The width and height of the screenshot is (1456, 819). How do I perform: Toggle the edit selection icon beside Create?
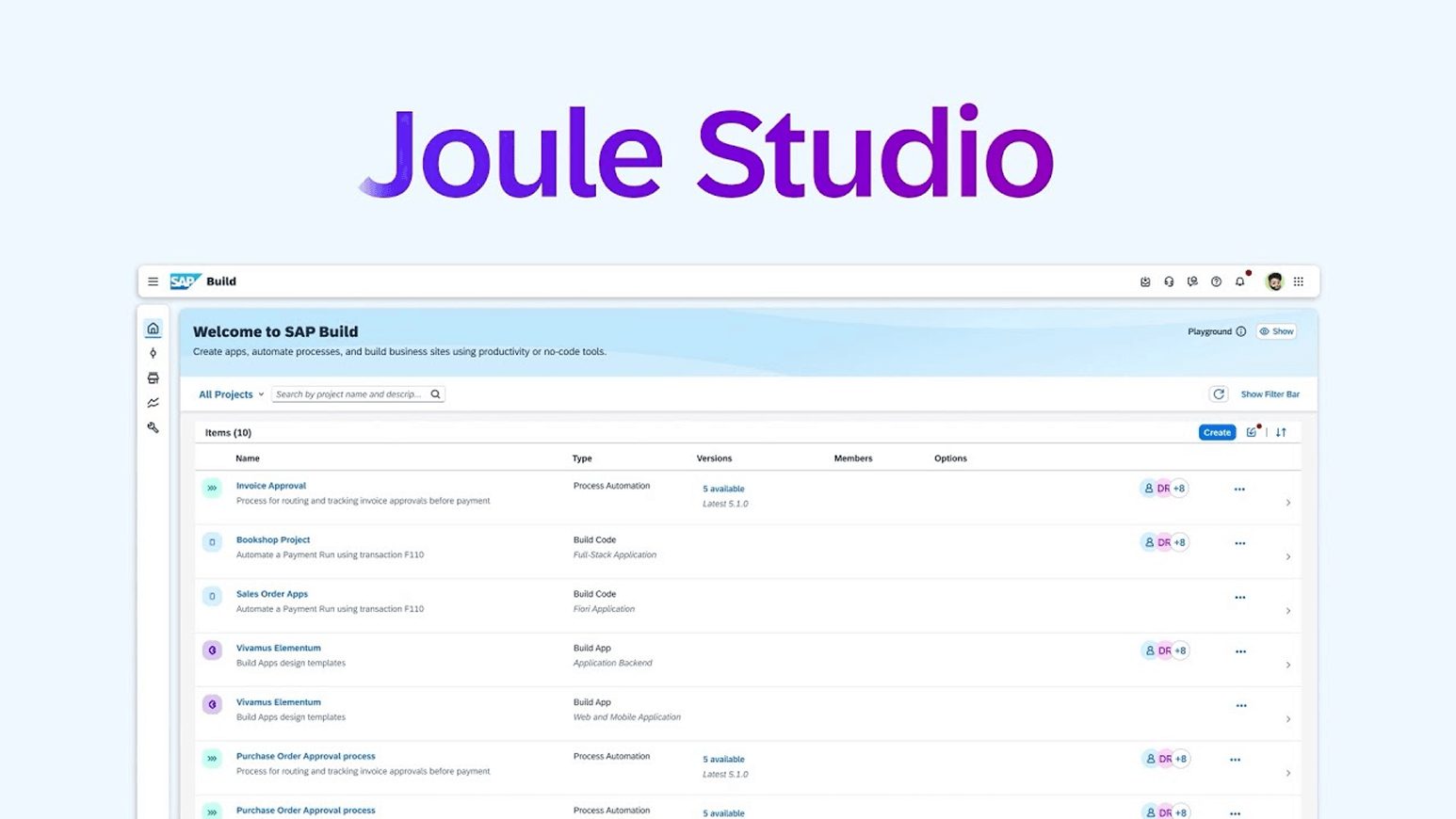[x=1252, y=432]
